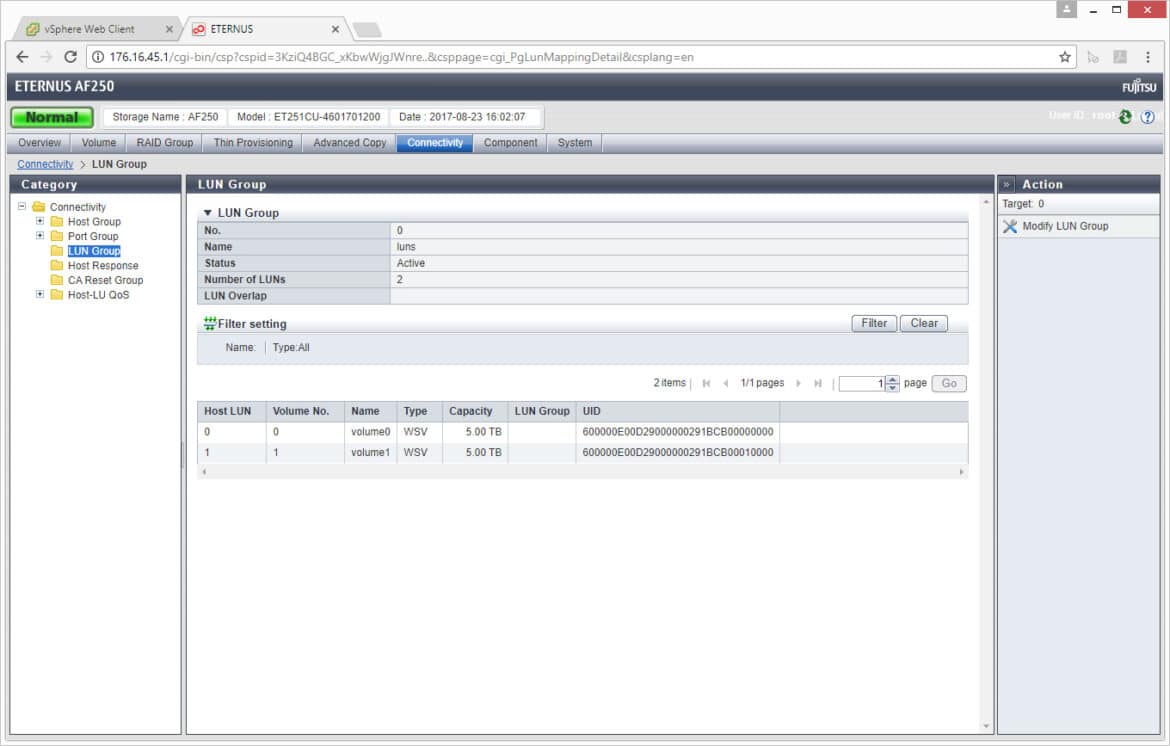Go to first page of results

706,383
